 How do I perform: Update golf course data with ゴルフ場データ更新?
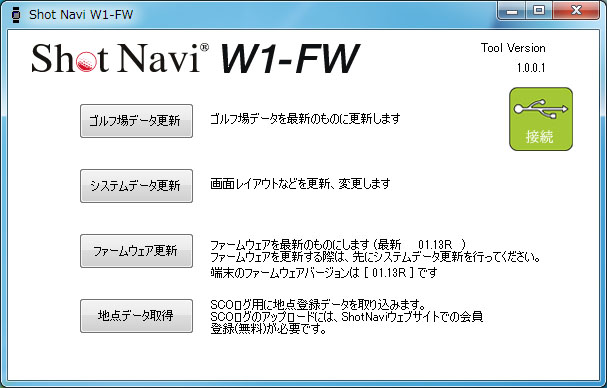(x=136, y=121)
